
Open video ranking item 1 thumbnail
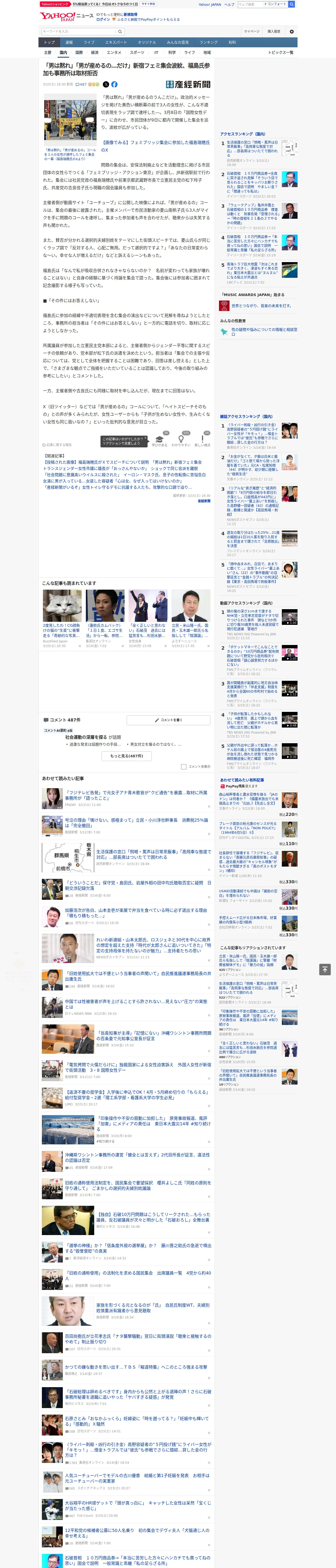pyautogui.click(x=290, y=618)
